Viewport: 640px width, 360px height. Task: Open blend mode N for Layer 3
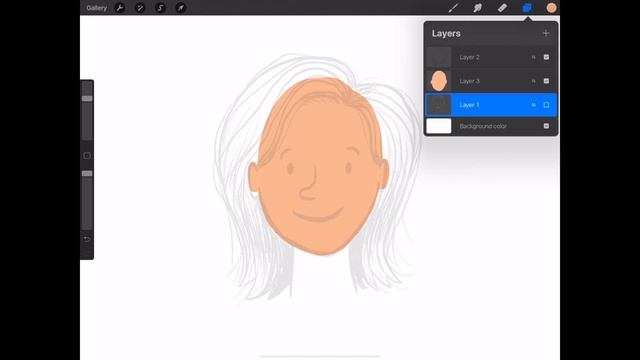coord(533,81)
